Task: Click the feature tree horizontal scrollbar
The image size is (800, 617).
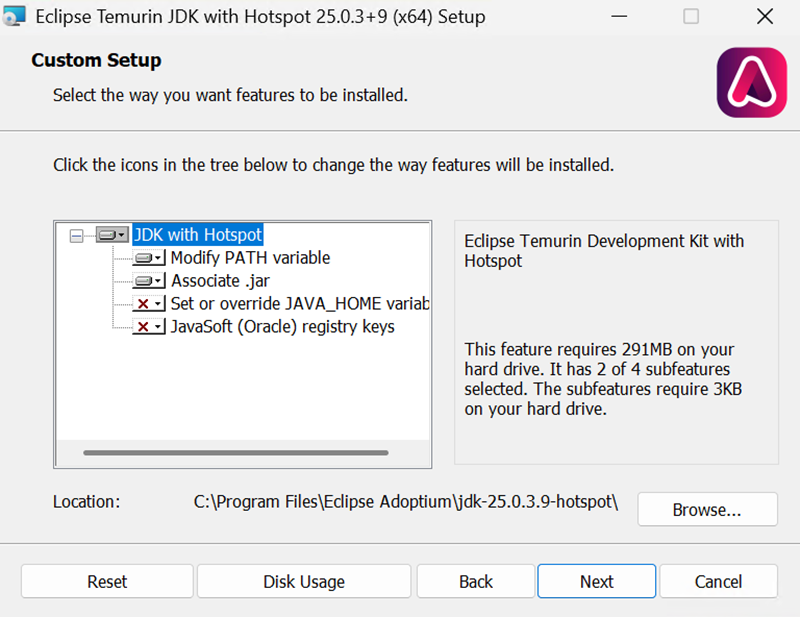Action: [236, 453]
